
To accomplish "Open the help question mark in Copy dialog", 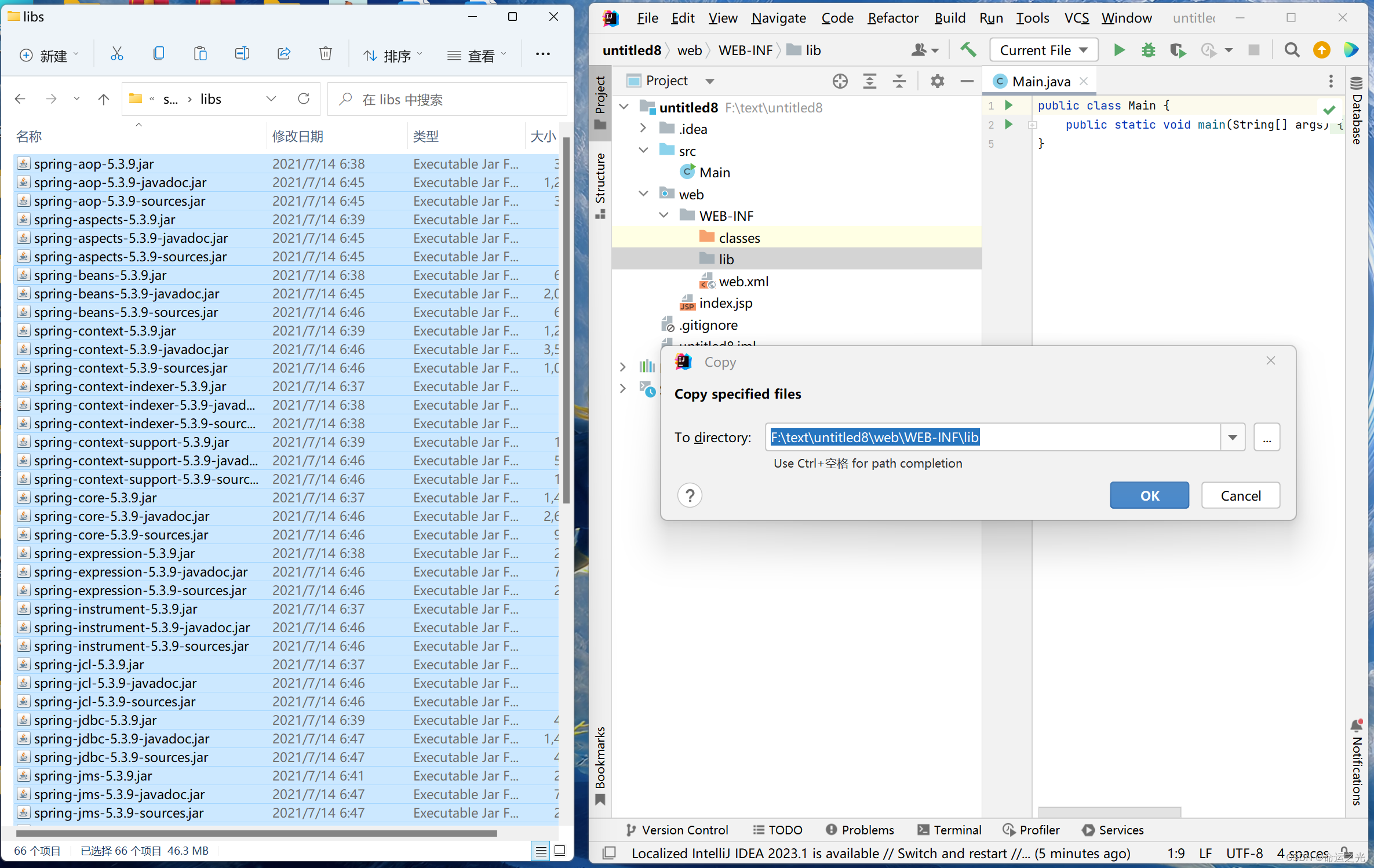I will pos(690,495).
